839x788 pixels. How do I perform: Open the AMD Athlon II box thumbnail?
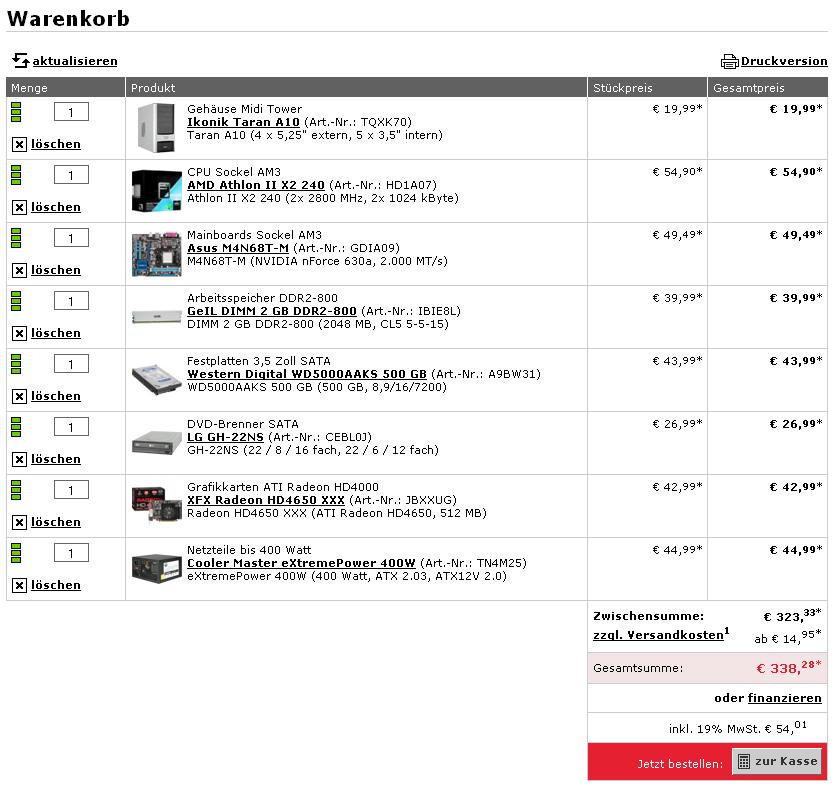pyautogui.click(x=157, y=191)
